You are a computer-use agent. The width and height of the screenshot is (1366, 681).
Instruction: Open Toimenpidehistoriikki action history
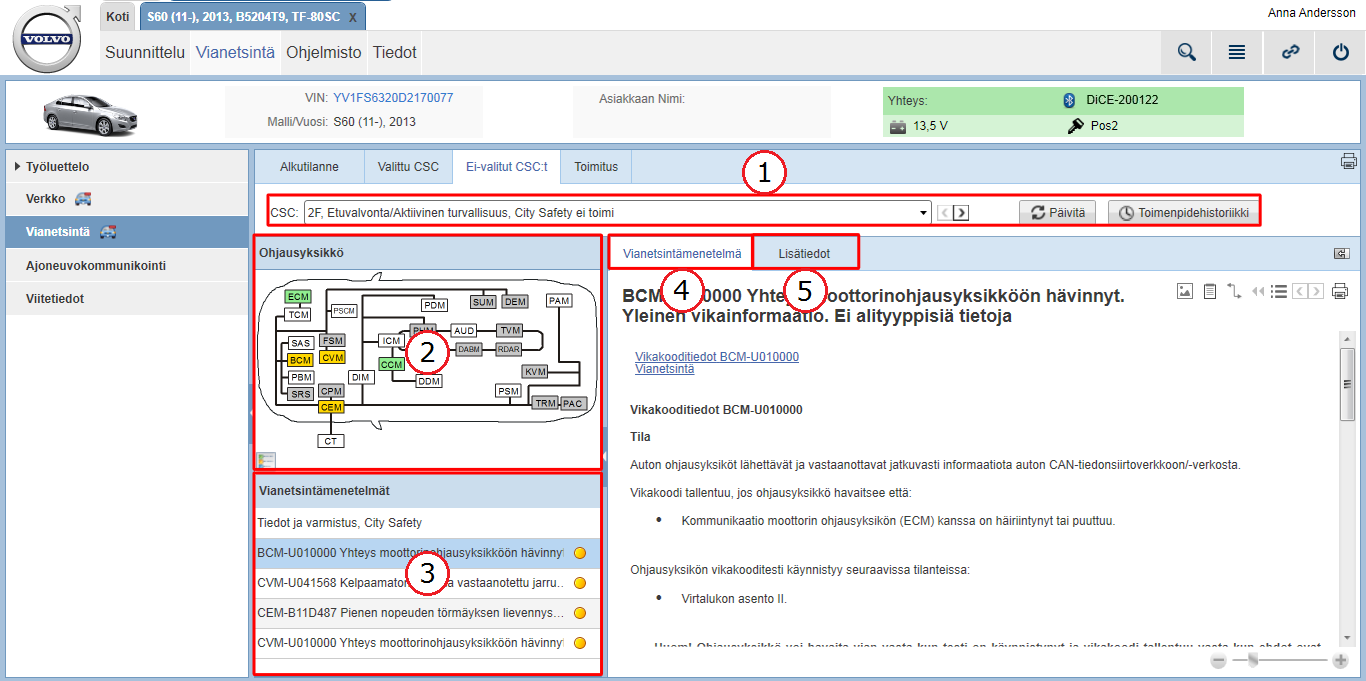(1183, 212)
